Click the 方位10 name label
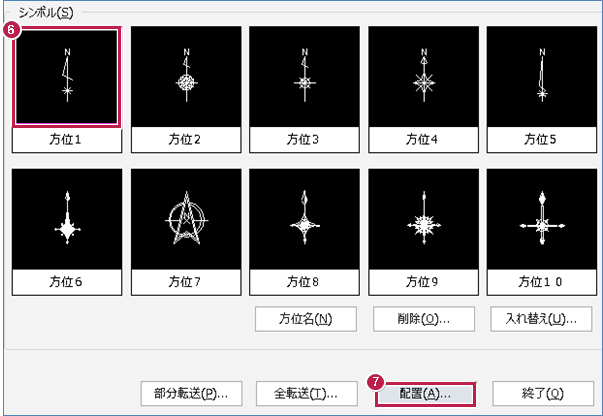Image resolution: width=603 pixels, height=416 pixels. [542, 282]
